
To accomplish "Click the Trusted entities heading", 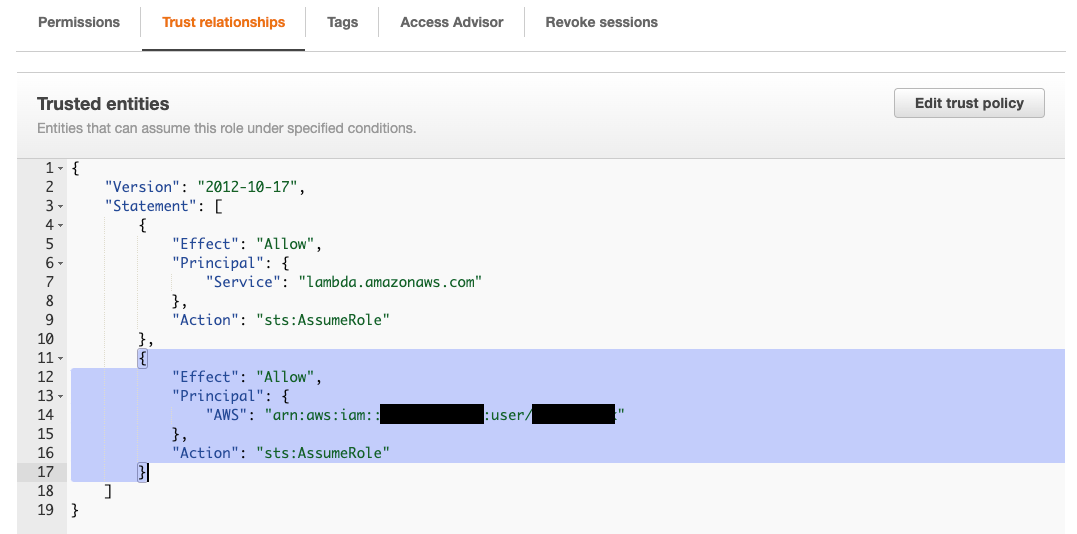I will click(x=103, y=104).
